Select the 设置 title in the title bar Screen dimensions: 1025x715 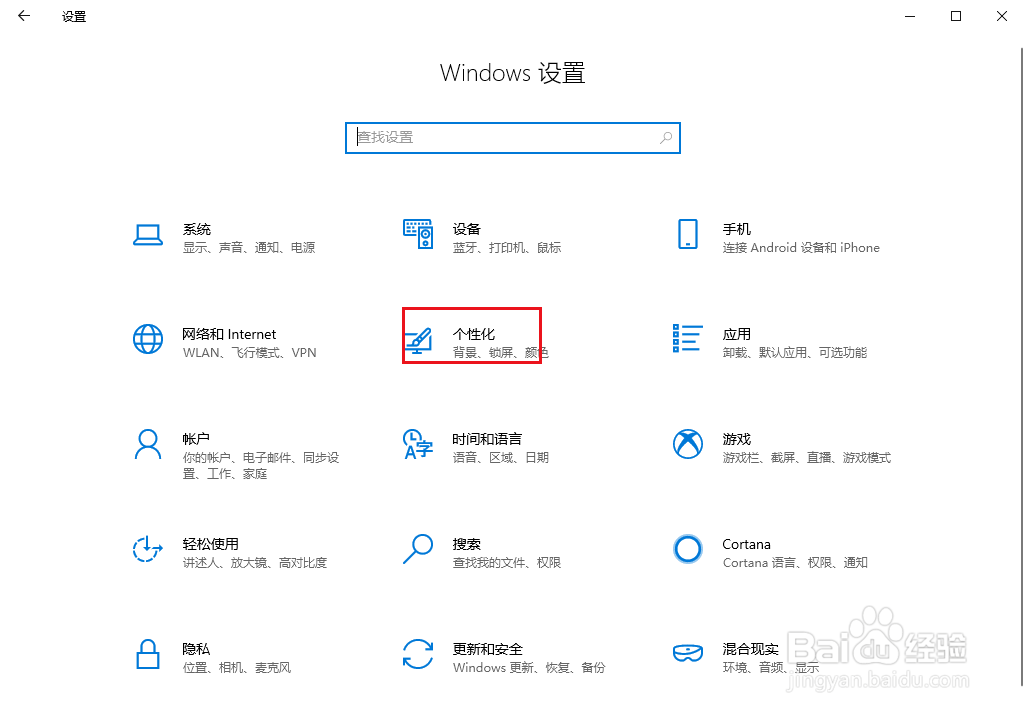[x=72, y=16]
